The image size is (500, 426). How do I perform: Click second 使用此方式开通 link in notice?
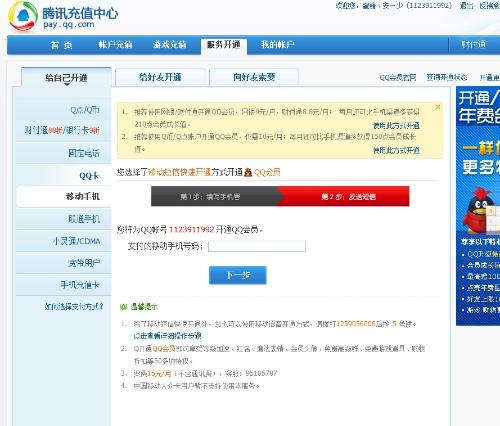tap(396, 150)
